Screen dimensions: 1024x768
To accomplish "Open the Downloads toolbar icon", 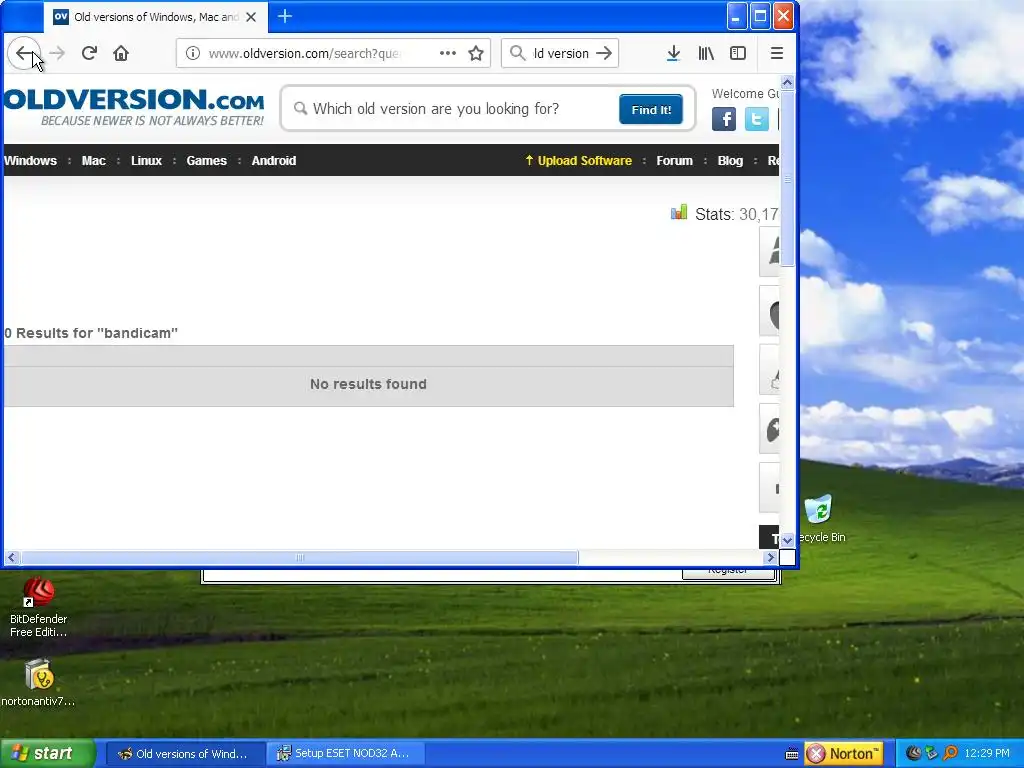I will (673, 54).
